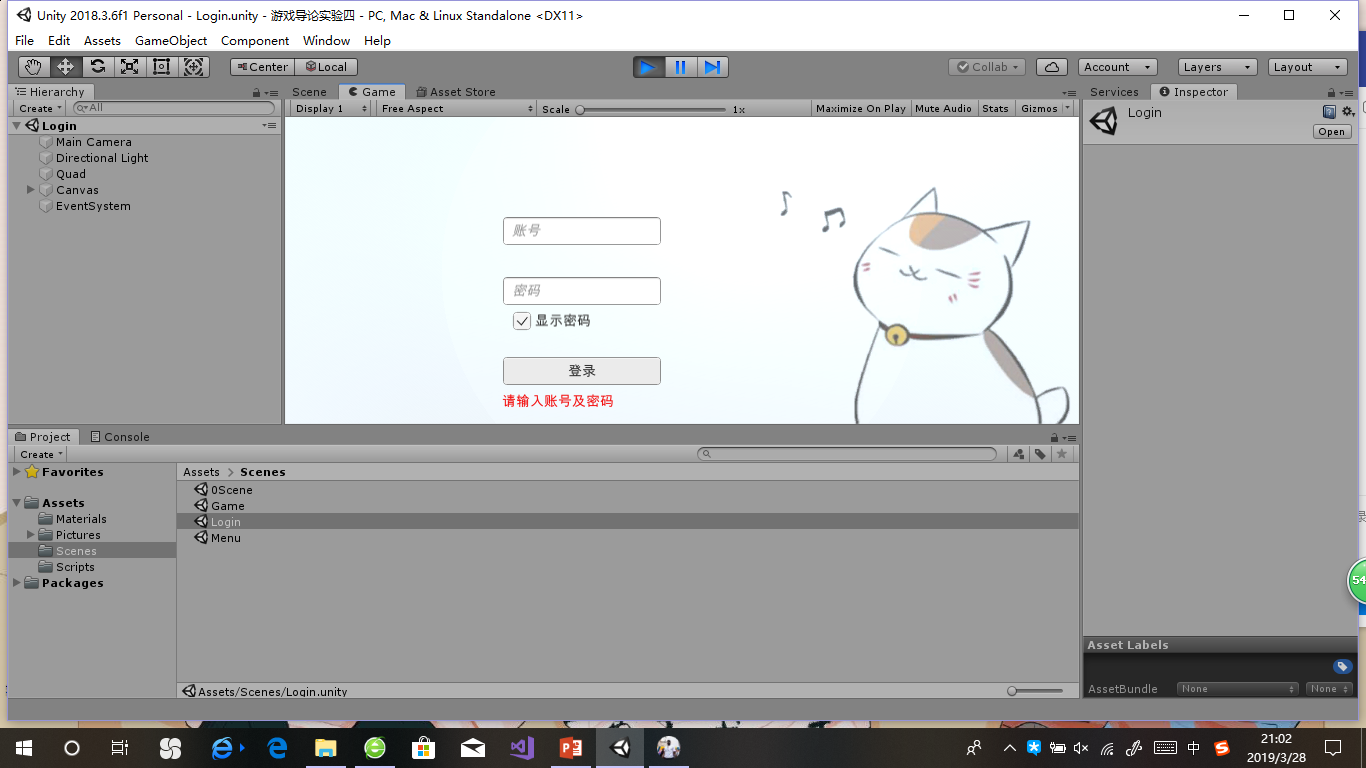
Task: Select the Move tool
Action: [65, 66]
